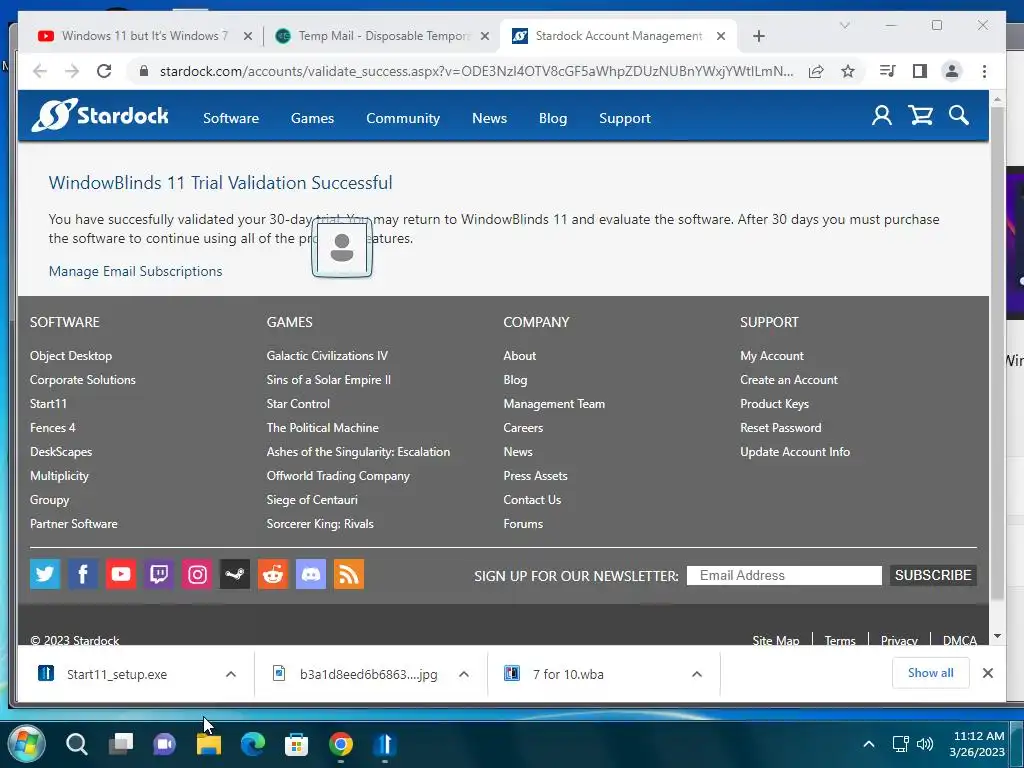Close the downloads bar
The width and height of the screenshot is (1024, 768).
[987, 673]
